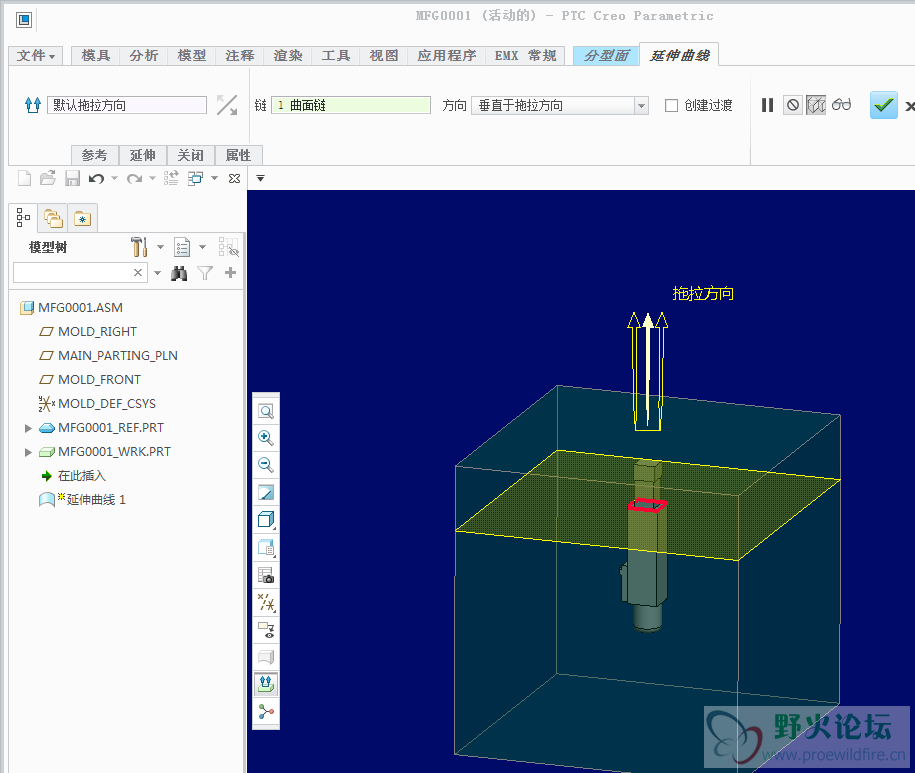Click the model tree settings hammer icon
Image resolution: width=915 pixels, height=773 pixels.
[x=139, y=247]
